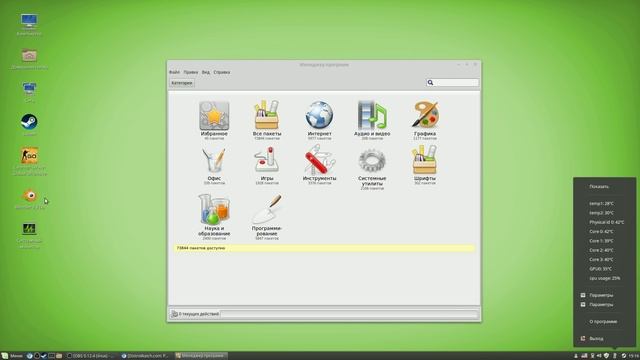Open the Вид menu
The width and height of the screenshot is (640, 360).
pos(206,72)
